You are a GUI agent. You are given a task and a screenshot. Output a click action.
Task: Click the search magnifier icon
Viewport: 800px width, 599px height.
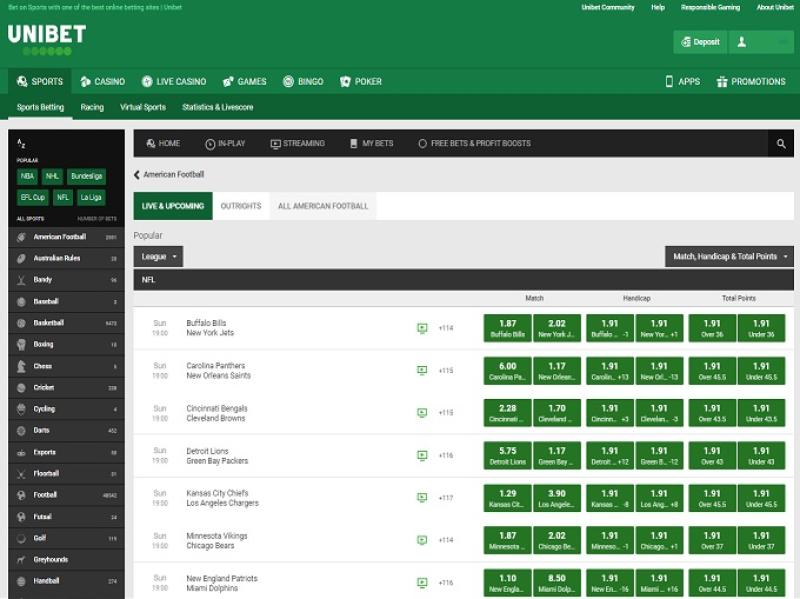[781, 144]
